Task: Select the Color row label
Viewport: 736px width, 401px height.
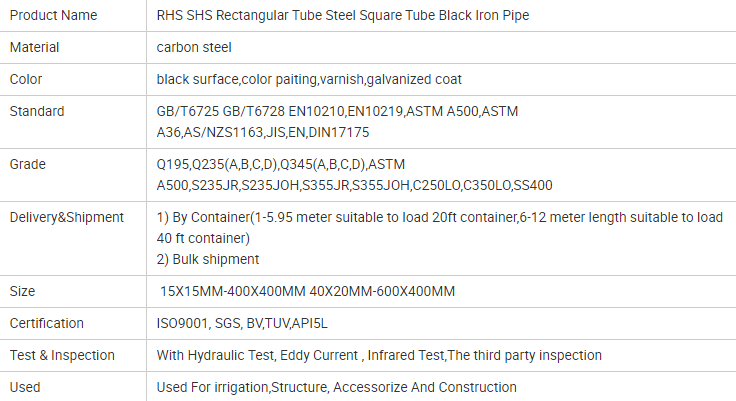Action: click(25, 79)
